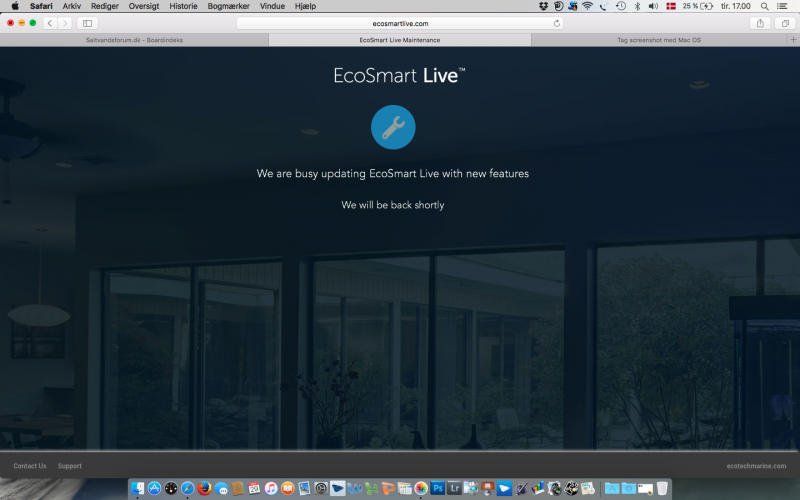Open the Time Machine menu bar dropdown
Screen dimensions: 800x500
click(621, 6)
